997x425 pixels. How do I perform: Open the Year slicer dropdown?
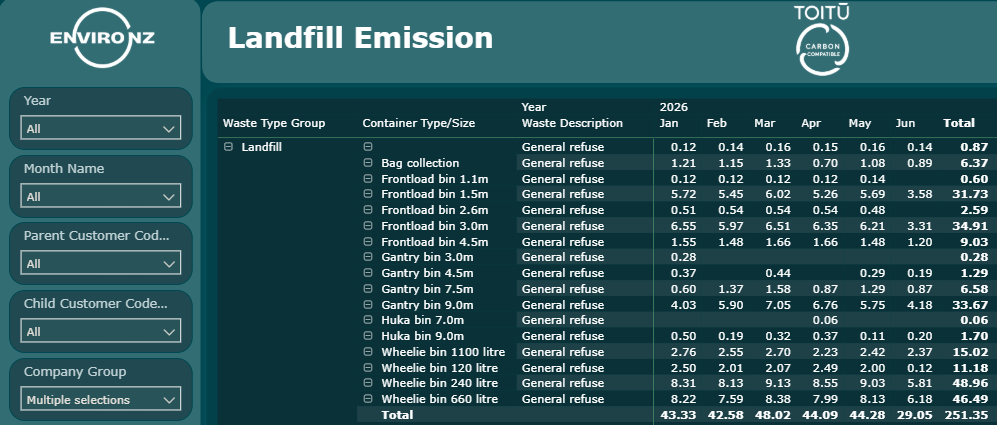100,128
